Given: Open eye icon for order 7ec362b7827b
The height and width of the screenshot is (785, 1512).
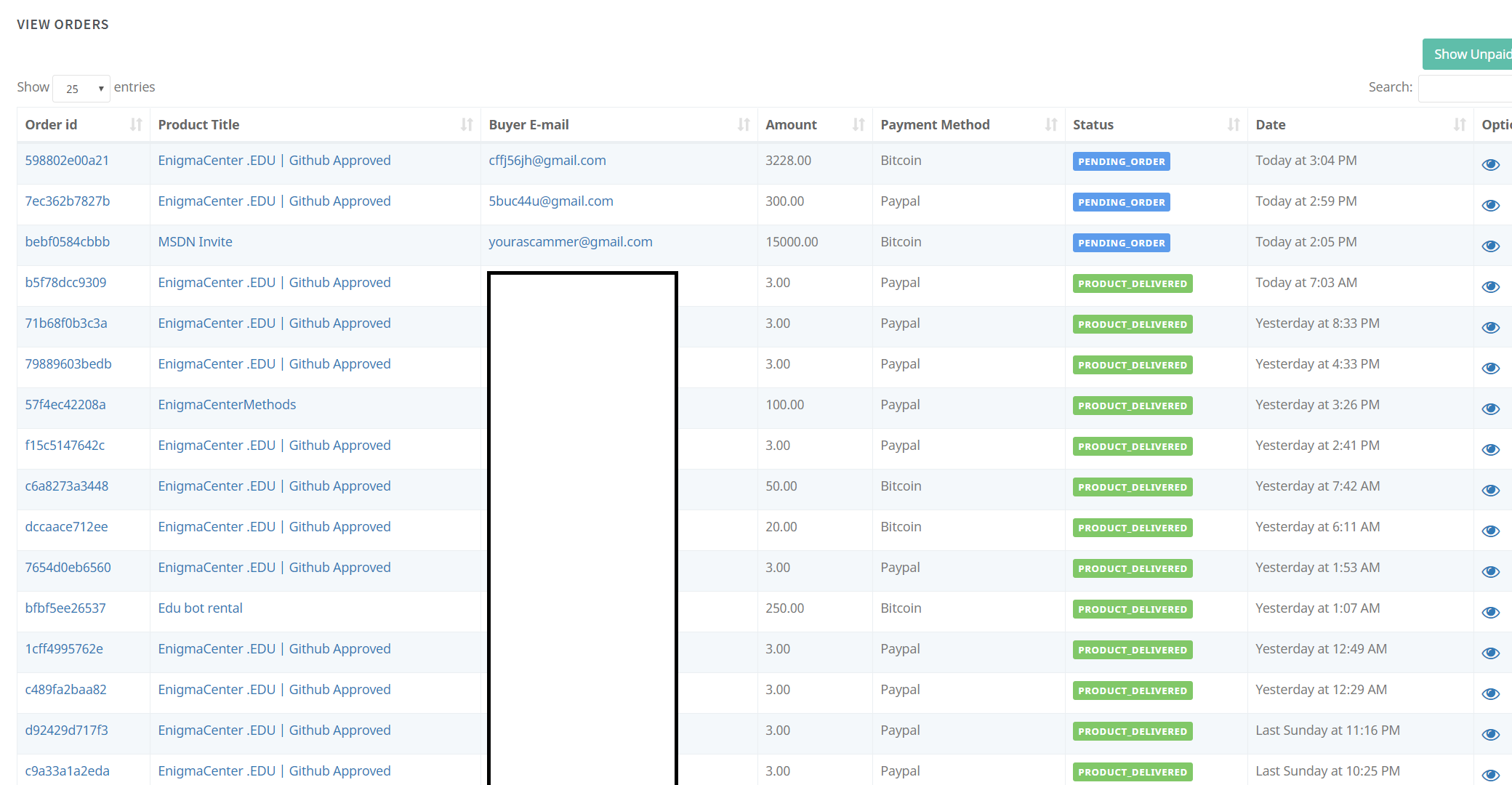Looking at the screenshot, I should 1490,206.
